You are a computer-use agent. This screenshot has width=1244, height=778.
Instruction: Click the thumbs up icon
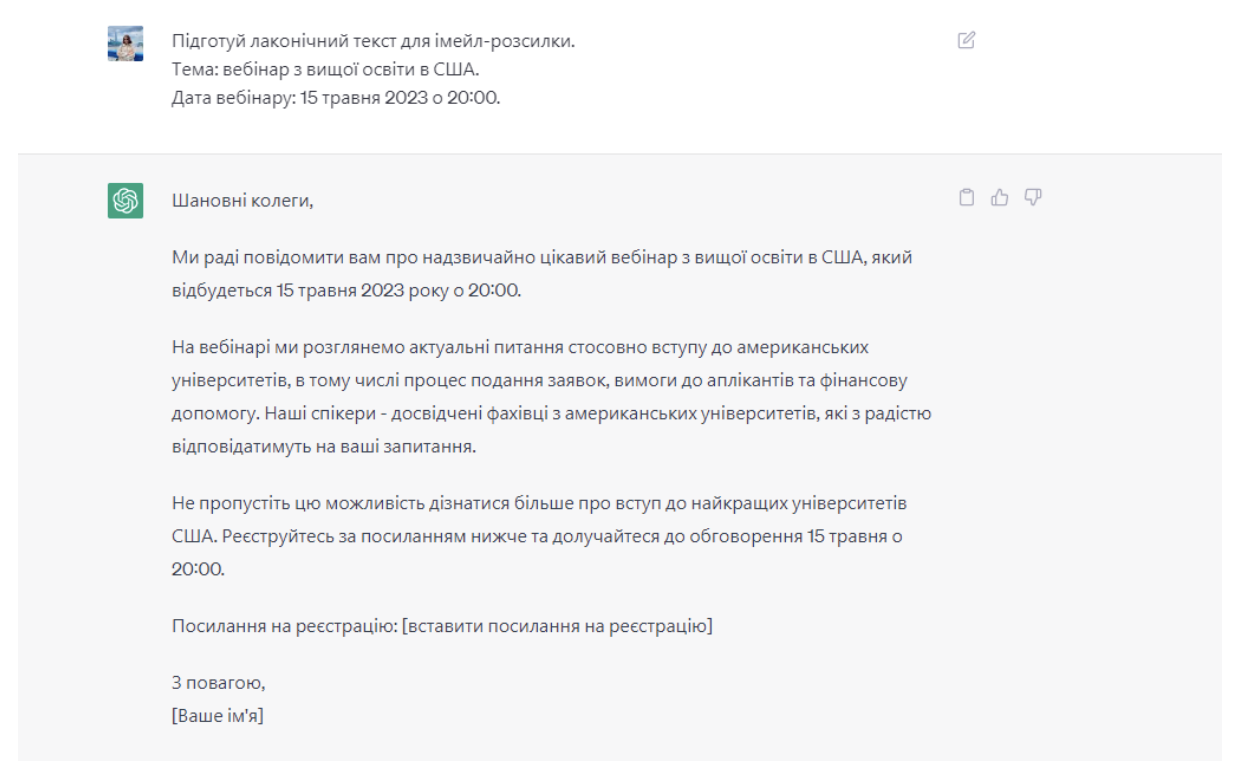[x=998, y=198]
